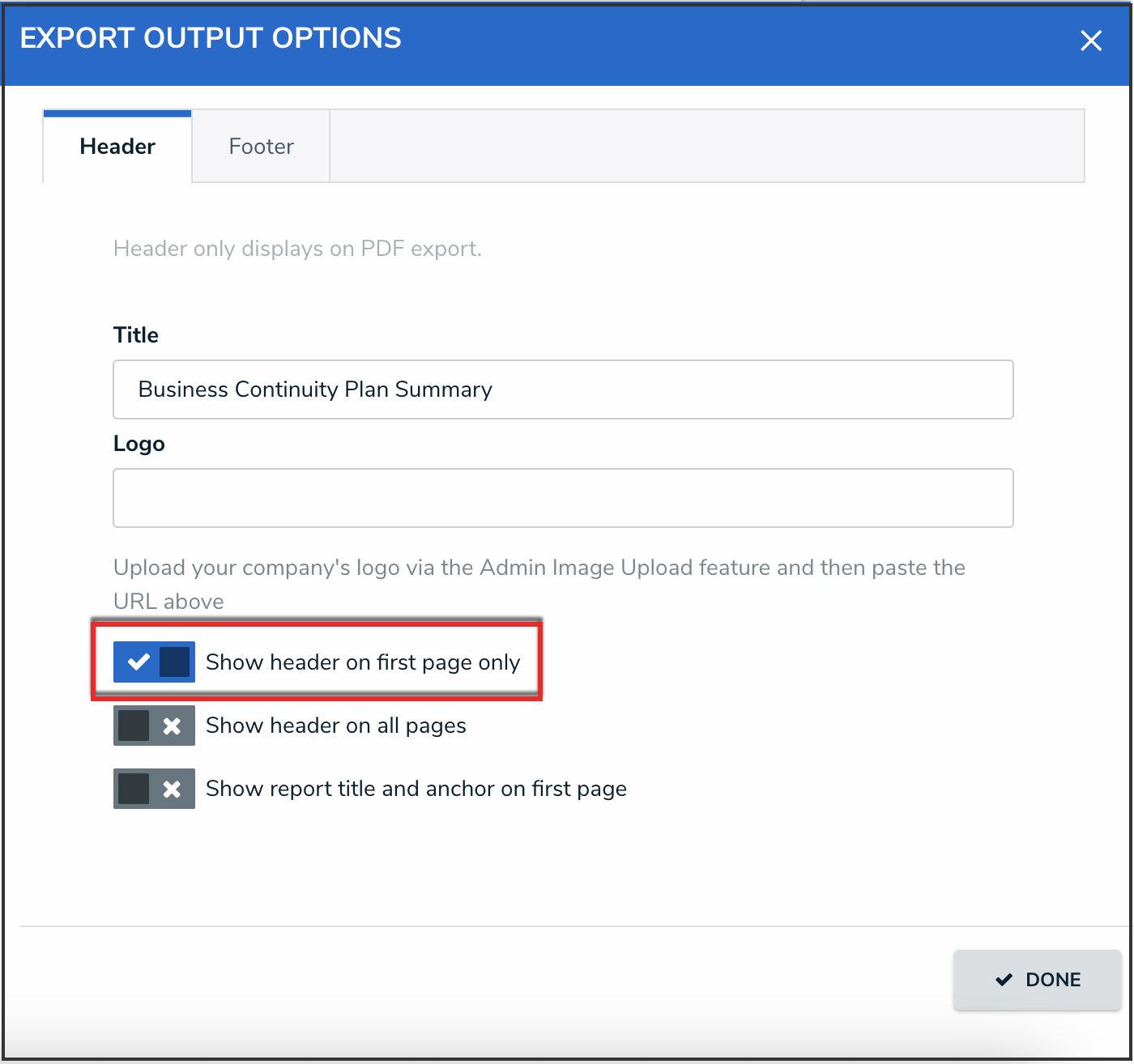Click the Title field label
1134x1064 pixels.
click(x=136, y=335)
